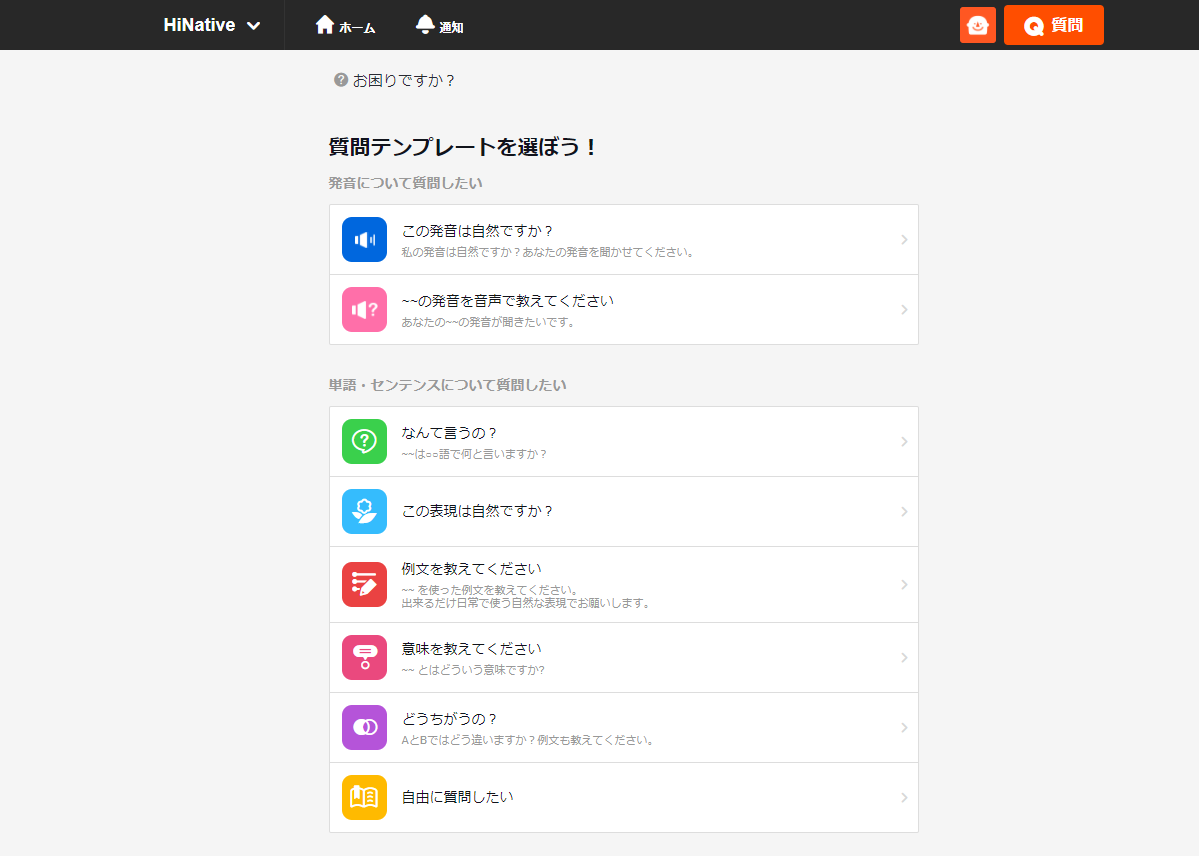The width and height of the screenshot is (1199, 856).
Task: Click the pink speaker question icon
Action: [x=364, y=310]
